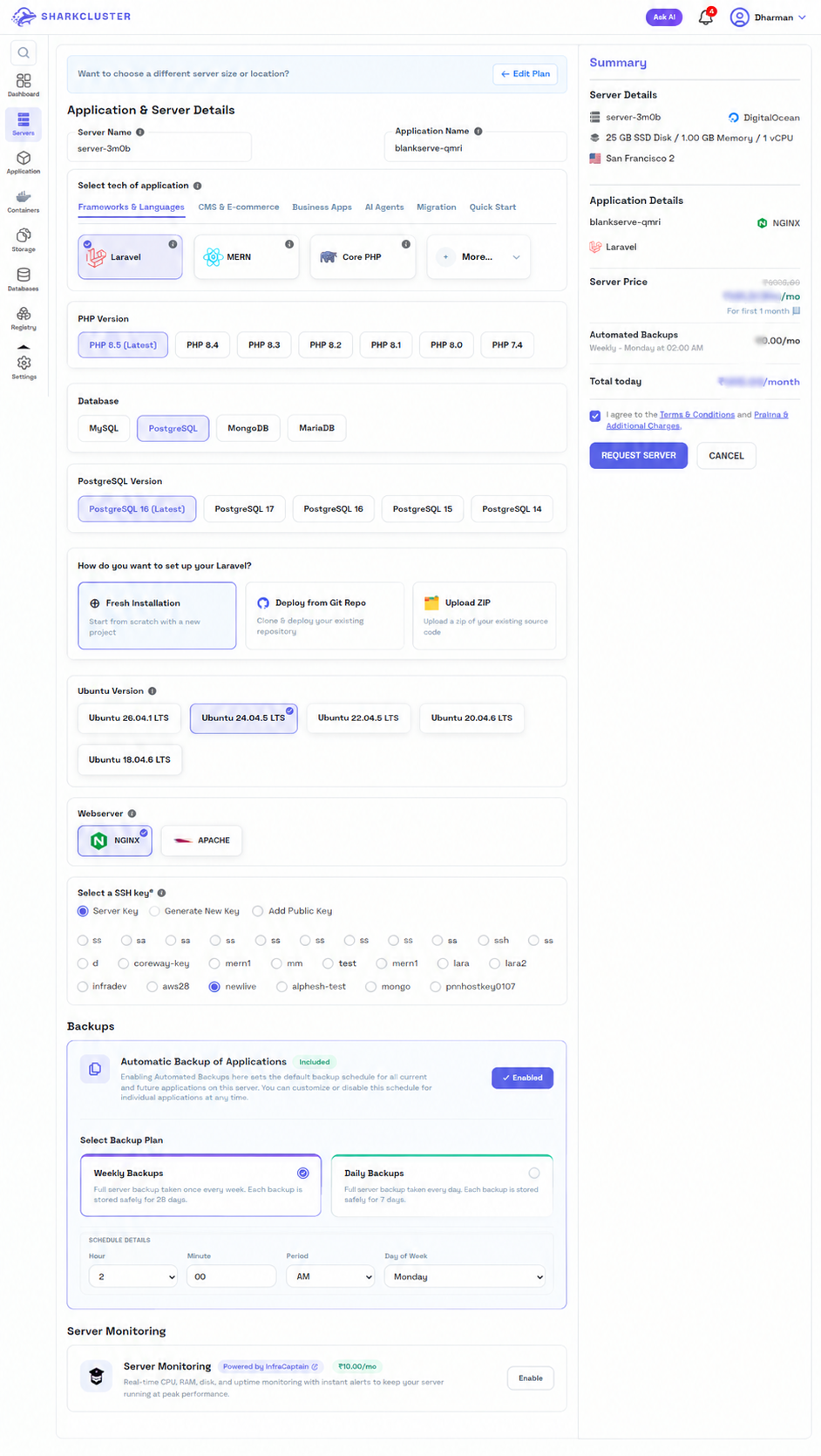Switch to CMS & E-commerce tab
Screen dimensions: 821x1456
pyautogui.click(x=239, y=208)
